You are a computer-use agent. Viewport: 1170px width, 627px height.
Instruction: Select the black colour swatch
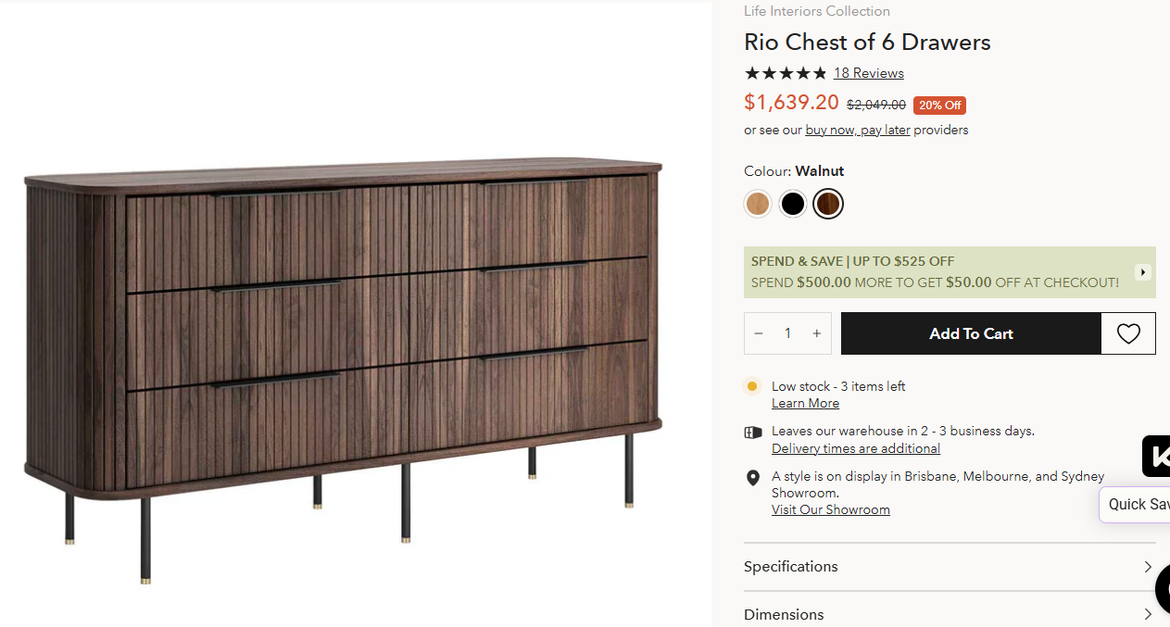tap(793, 204)
